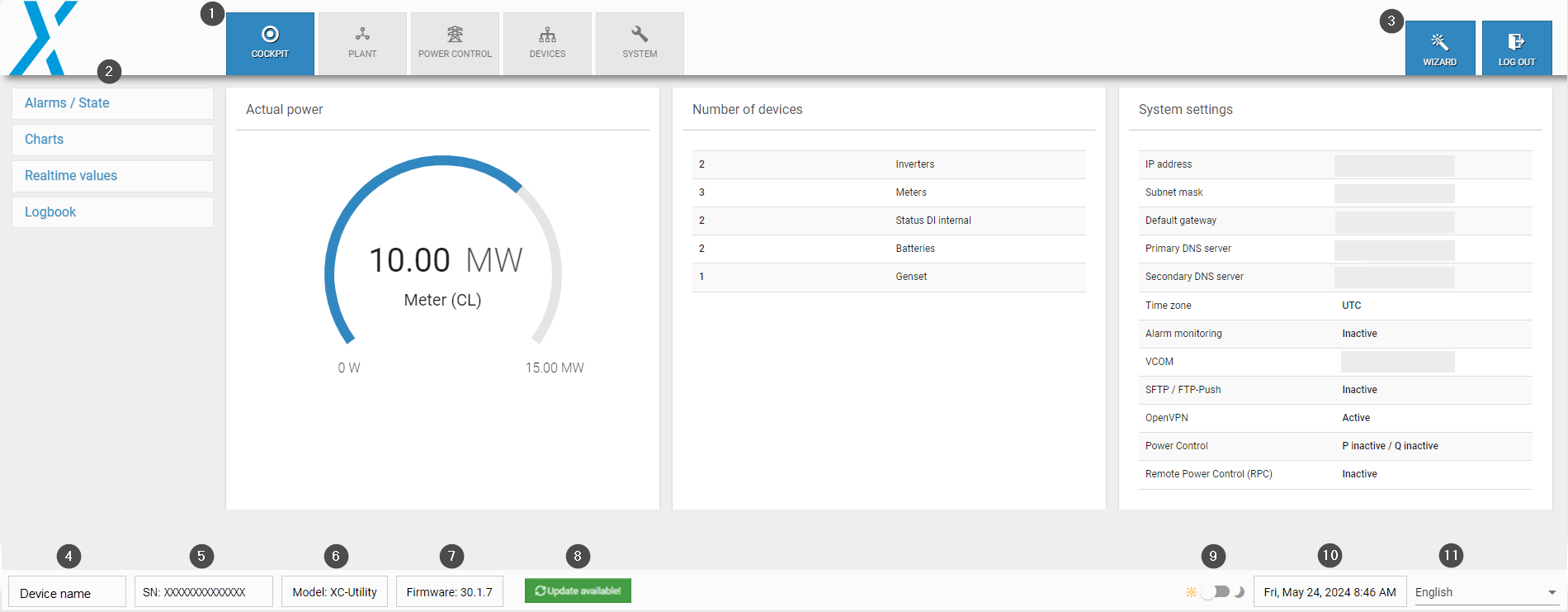
Task: Click the moon dark-mode icon
Action: tap(1239, 592)
